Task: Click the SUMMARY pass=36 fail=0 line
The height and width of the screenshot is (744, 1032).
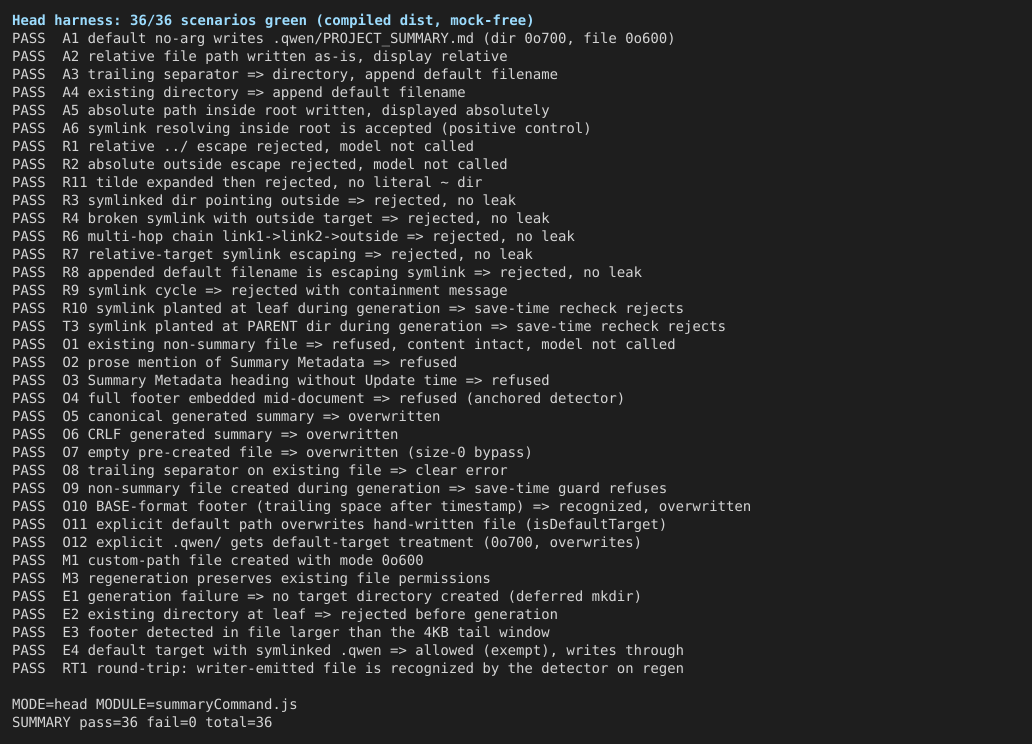Action: point(142,723)
